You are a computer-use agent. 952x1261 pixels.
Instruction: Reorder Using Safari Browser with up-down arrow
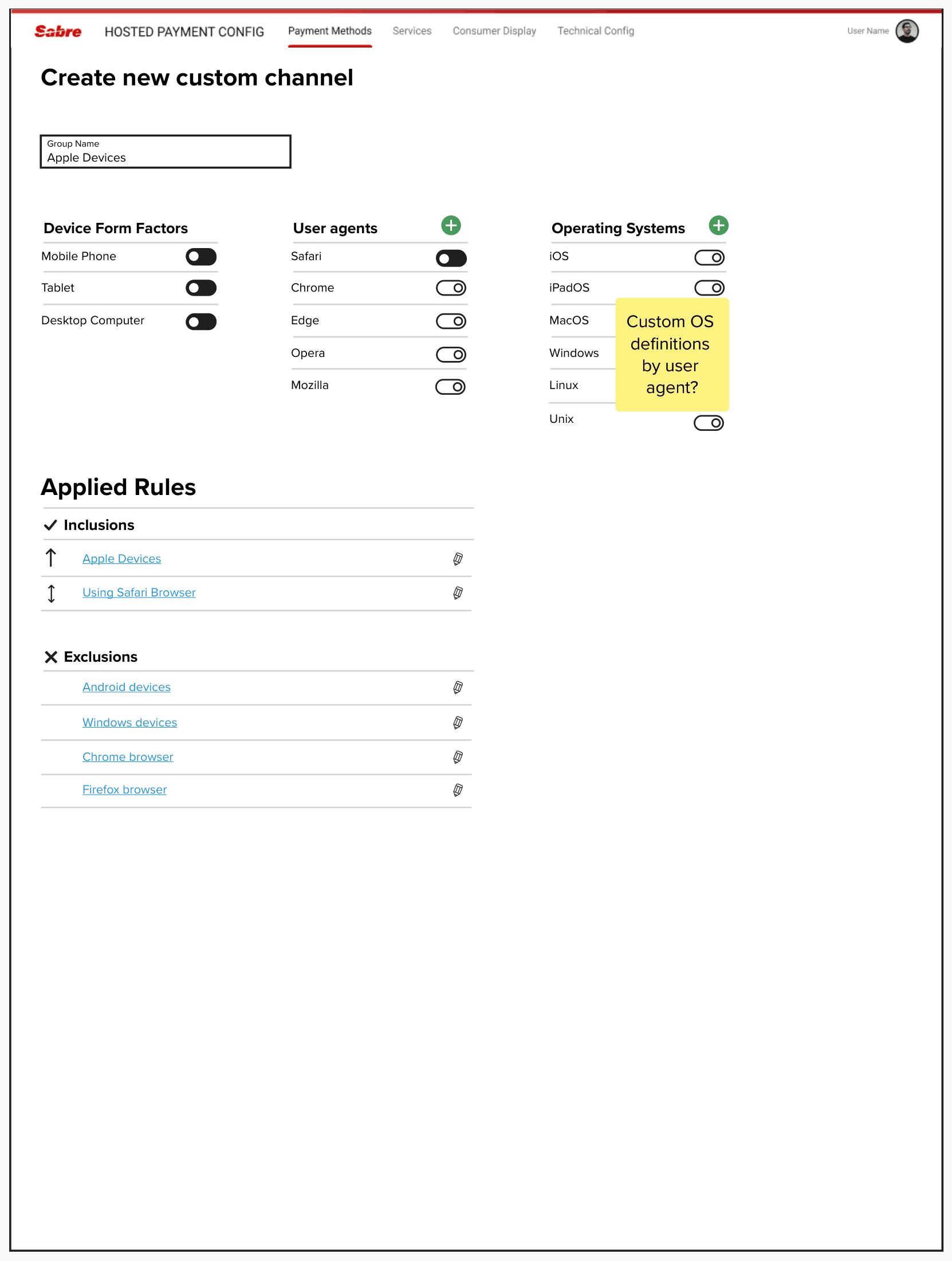coord(51,594)
